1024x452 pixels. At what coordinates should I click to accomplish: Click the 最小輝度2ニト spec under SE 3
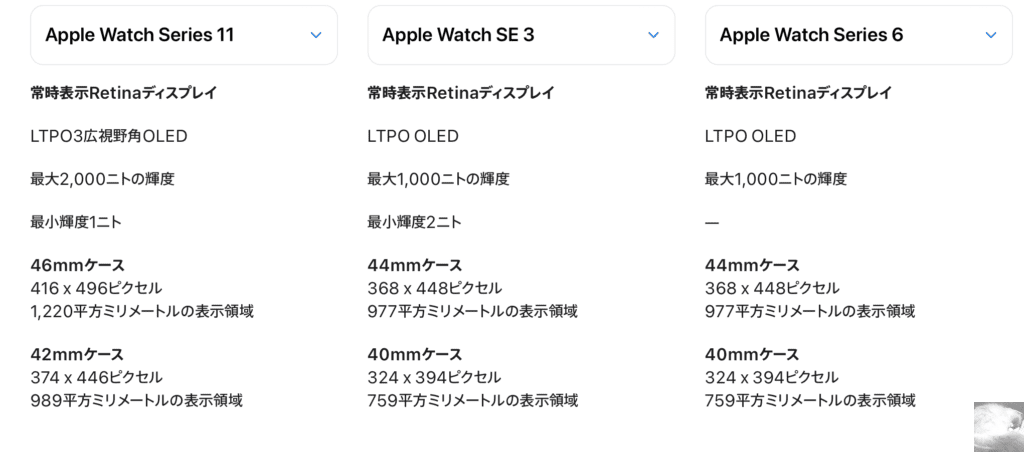(414, 222)
